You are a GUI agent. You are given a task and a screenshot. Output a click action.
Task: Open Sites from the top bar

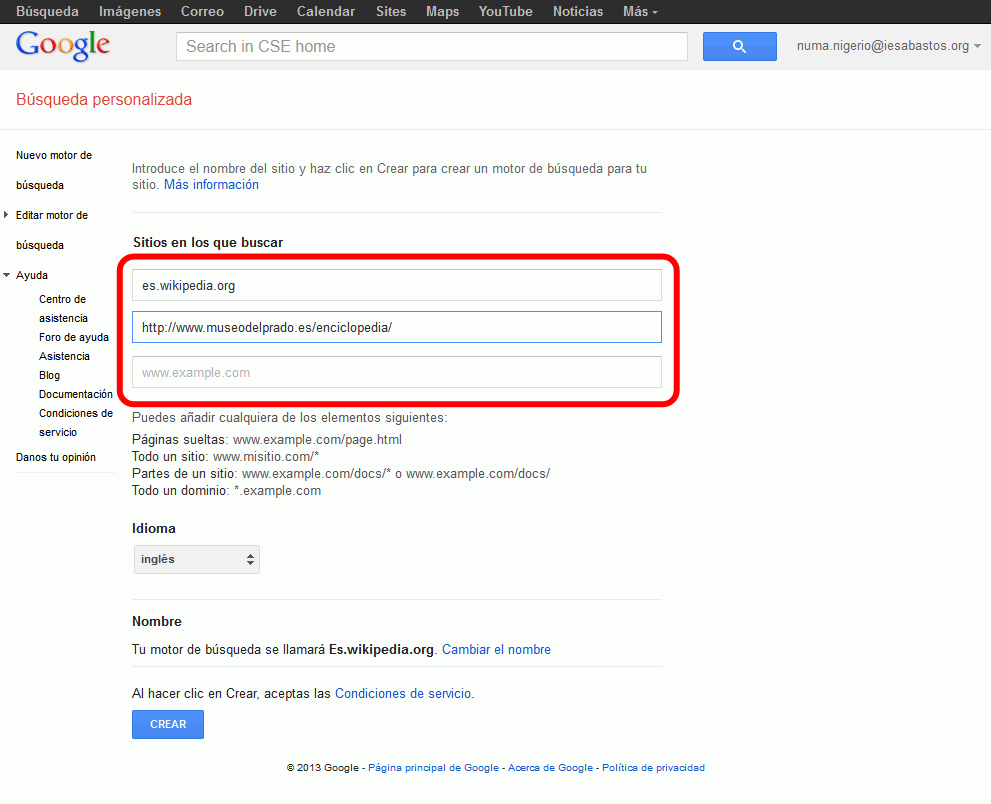tap(391, 11)
